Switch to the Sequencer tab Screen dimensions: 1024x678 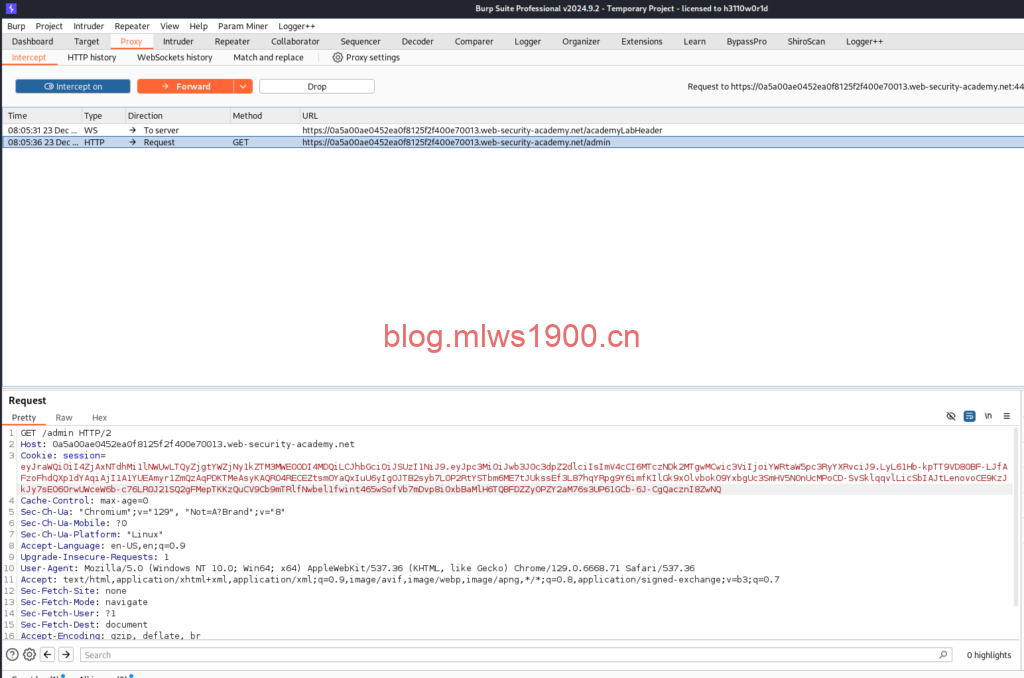tap(360, 41)
